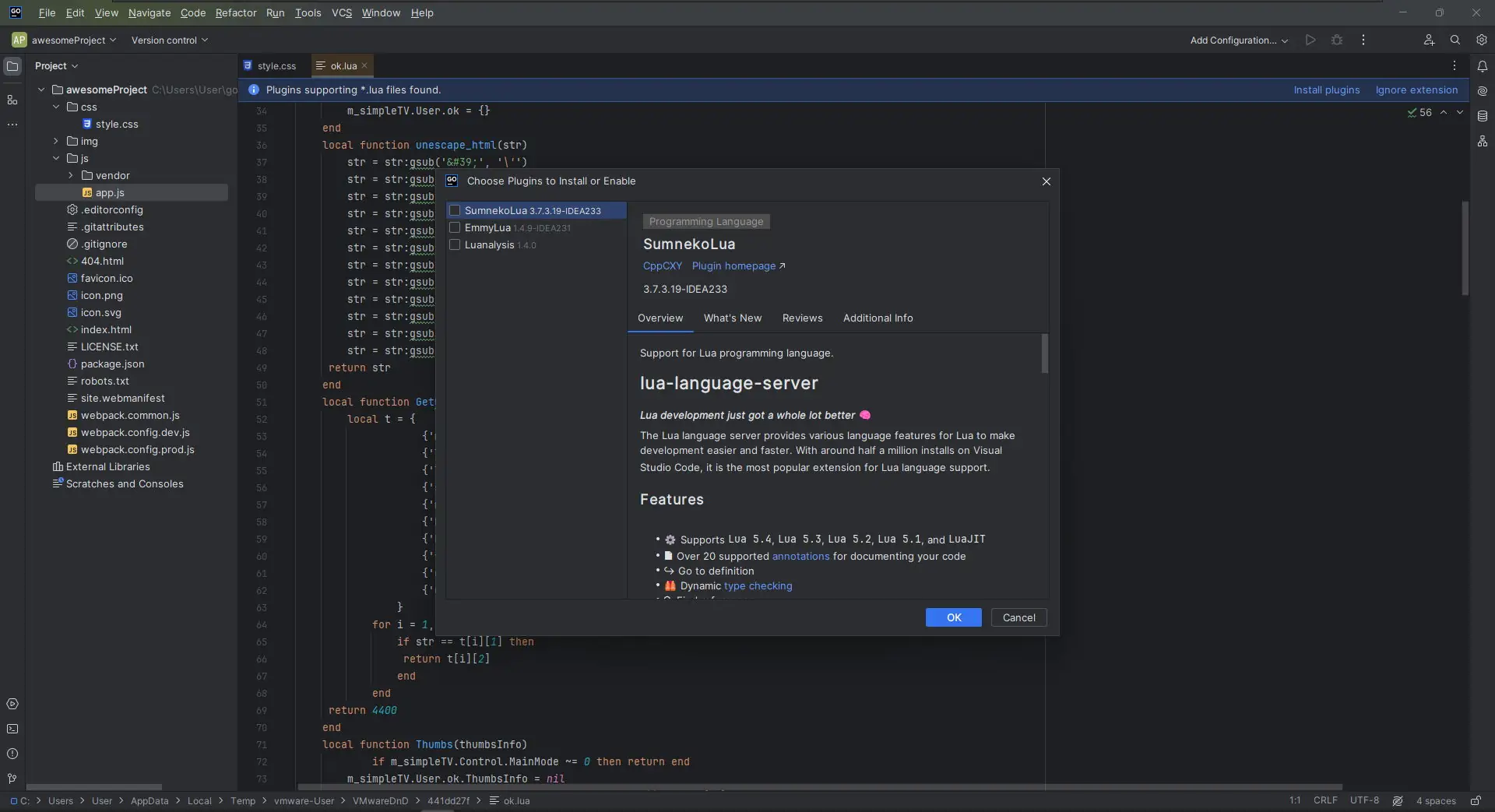This screenshot has height=812, width=1495.
Task: Open the Terminal tool window icon
Action: tap(12, 729)
